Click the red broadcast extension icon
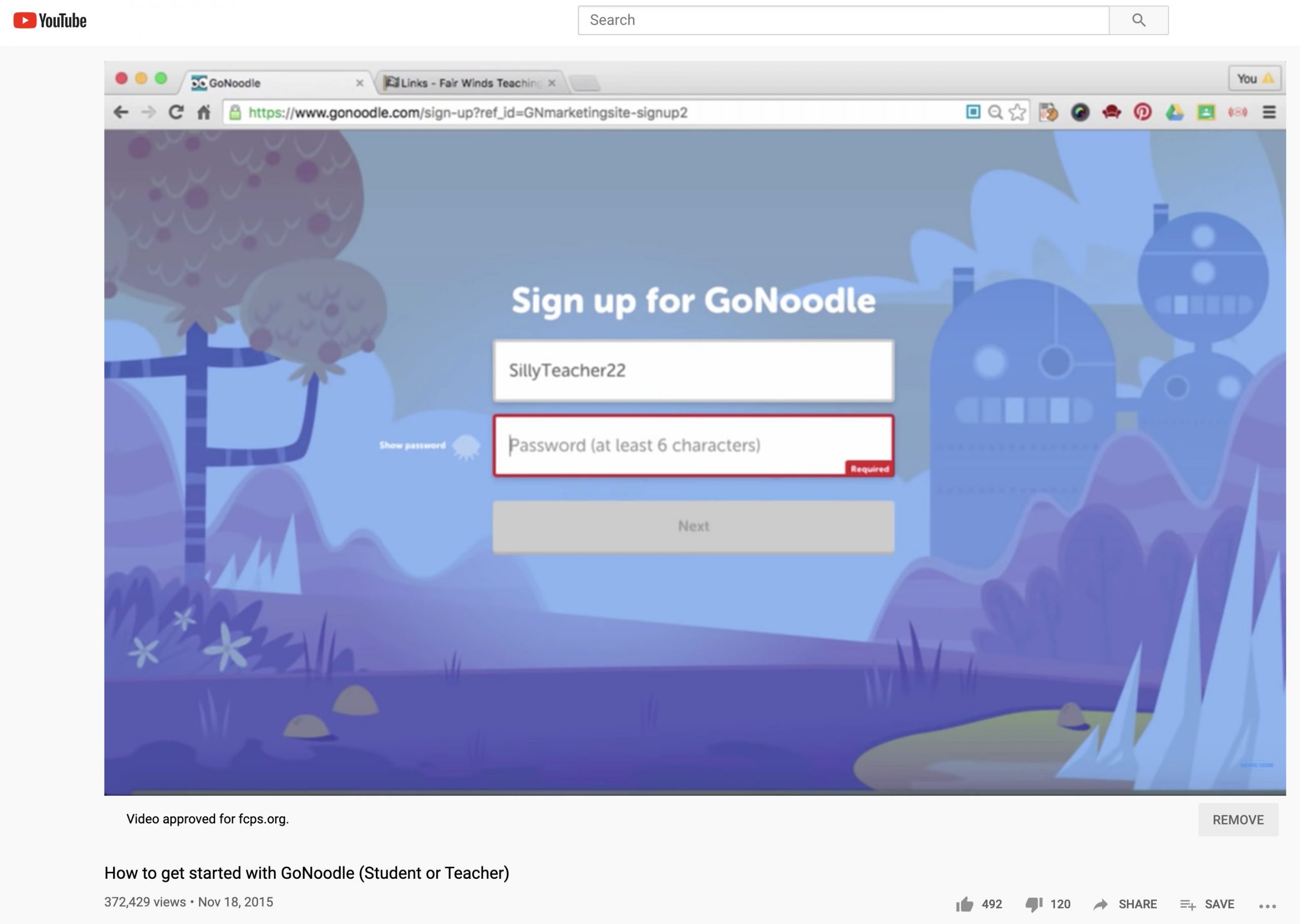 1238,113
